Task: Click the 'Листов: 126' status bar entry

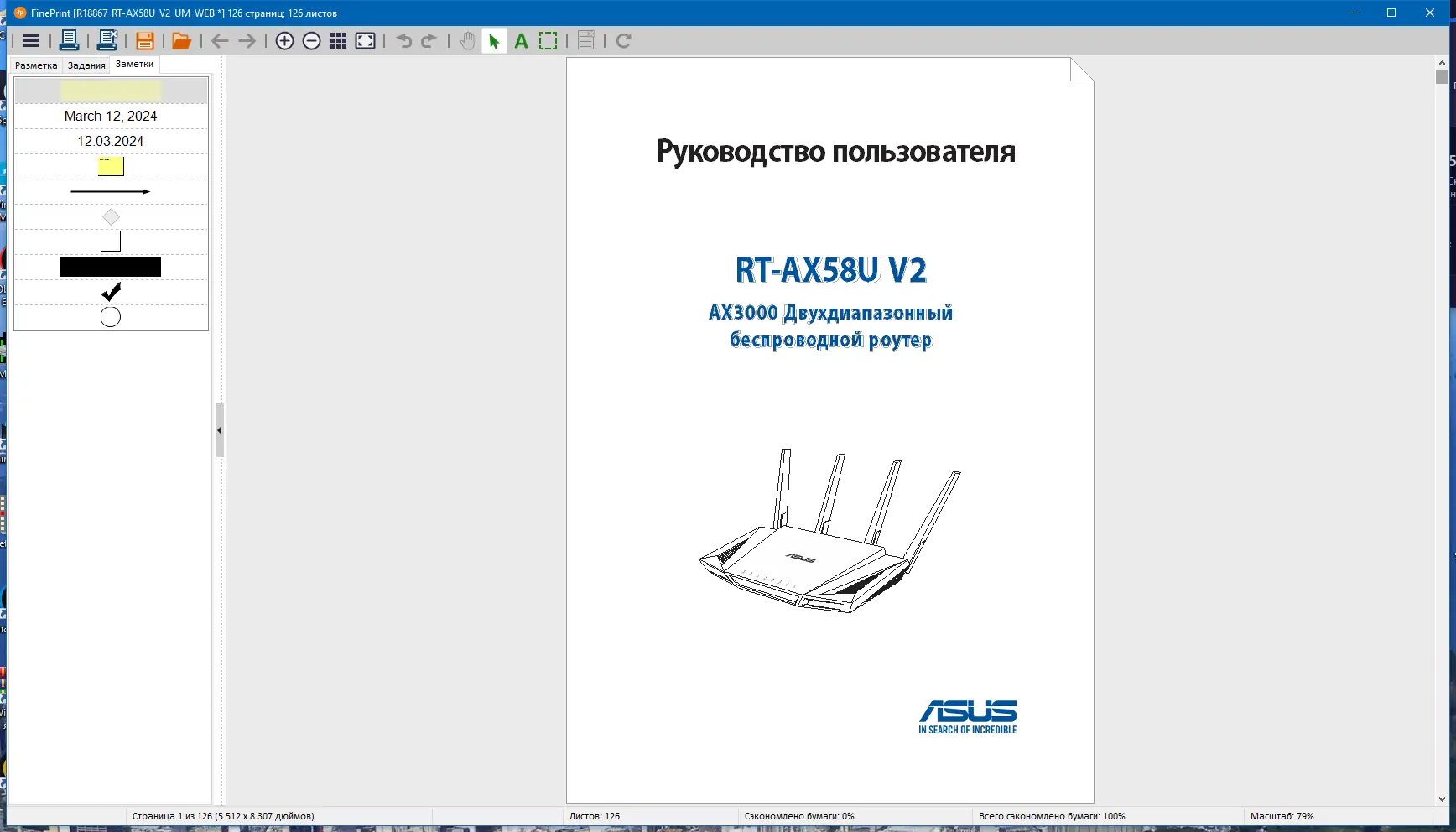Action: [595, 816]
